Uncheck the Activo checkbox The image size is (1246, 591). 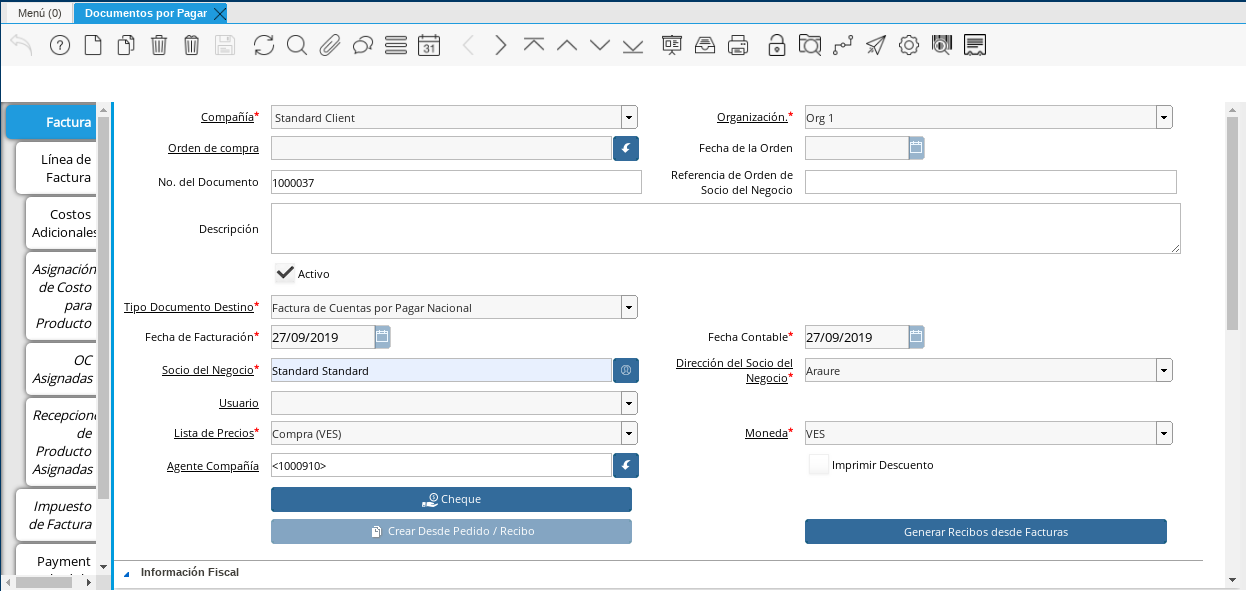pyautogui.click(x=285, y=273)
